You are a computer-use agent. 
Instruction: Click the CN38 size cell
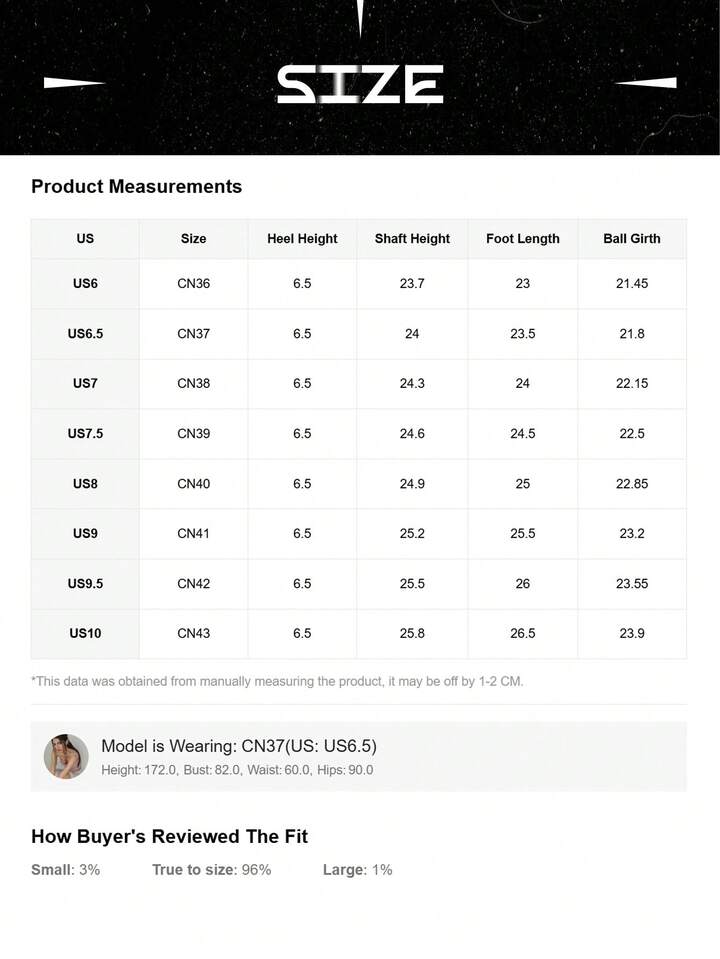coord(194,384)
